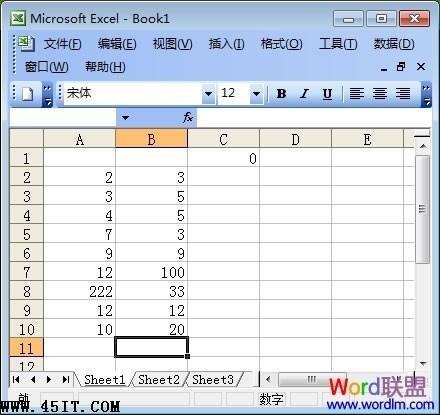Click the vertical scrollbar thumb
440x415 pixels.
click(x=423, y=209)
